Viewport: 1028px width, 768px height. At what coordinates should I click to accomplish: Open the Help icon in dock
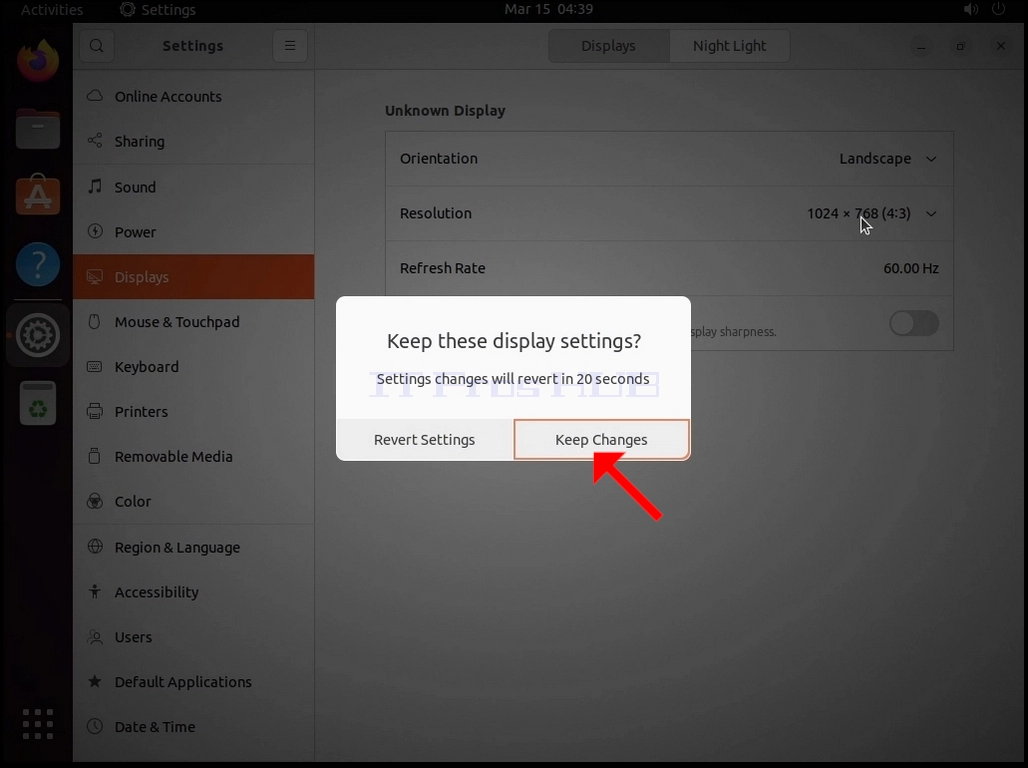pos(37,264)
